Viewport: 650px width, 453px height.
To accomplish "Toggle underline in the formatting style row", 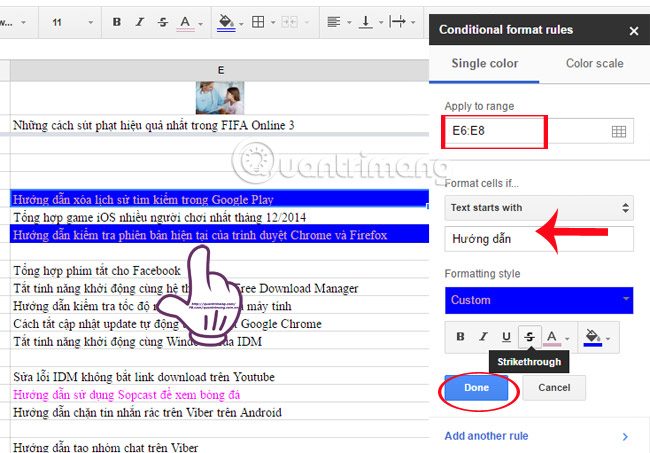I will pyautogui.click(x=506, y=337).
